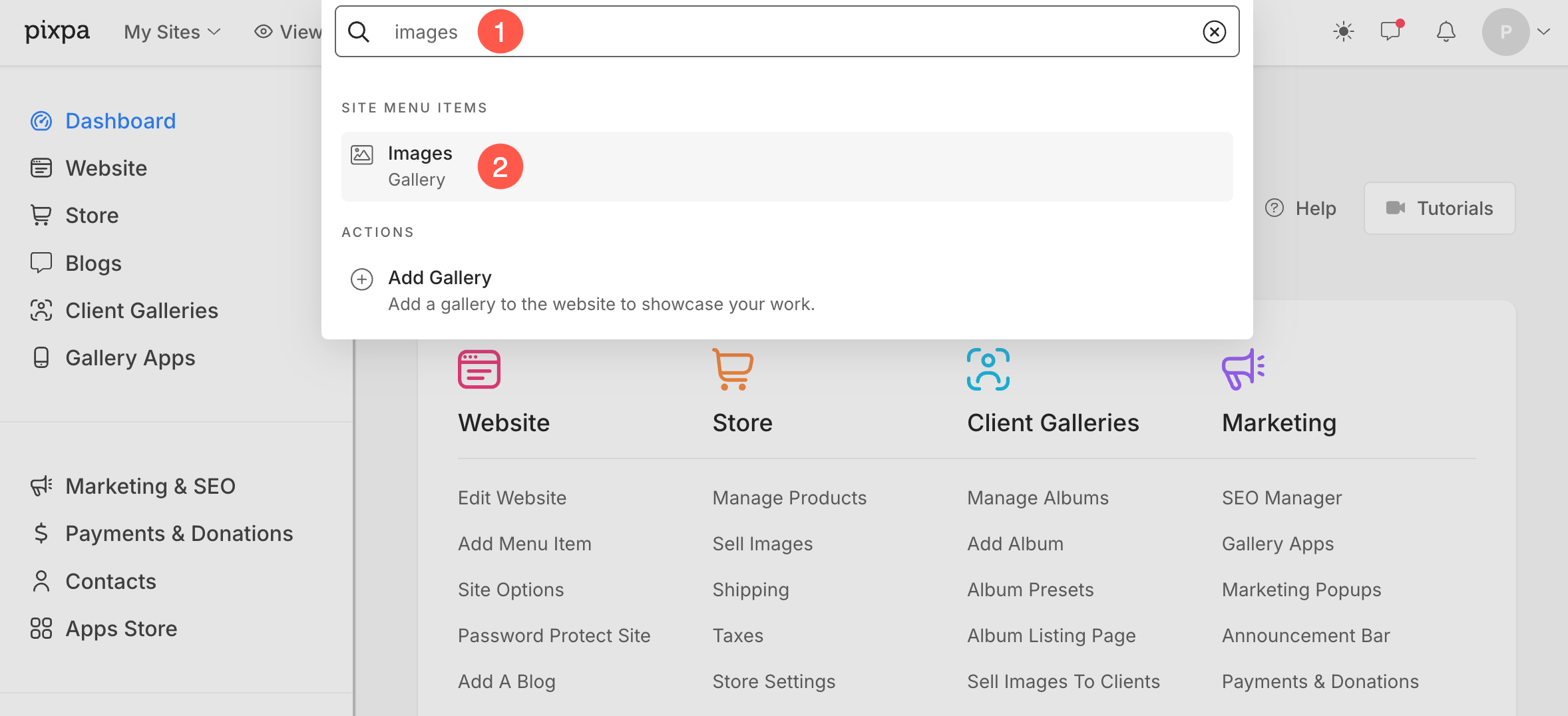This screenshot has width=1568, height=716.
Task: Click the Store cart sidebar icon
Action: coord(41,215)
